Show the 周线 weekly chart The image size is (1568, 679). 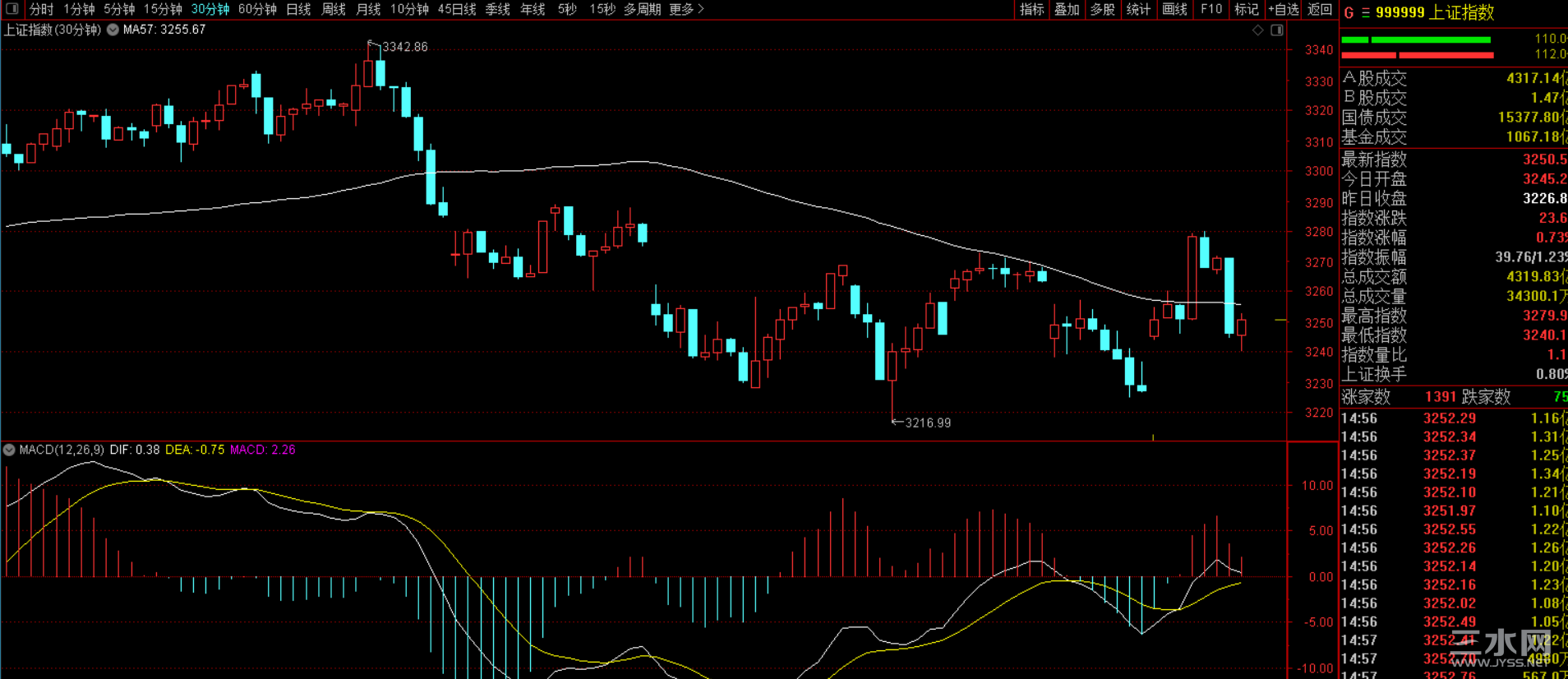[x=334, y=9]
